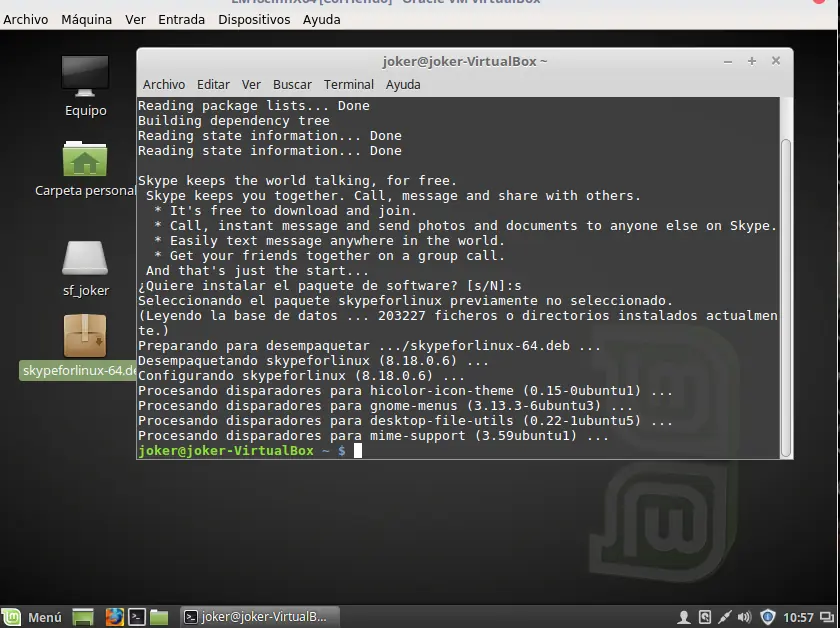This screenshot has height=628, width=840.
Task: Open terminal Ayuda menu
Action: [403, 85]
